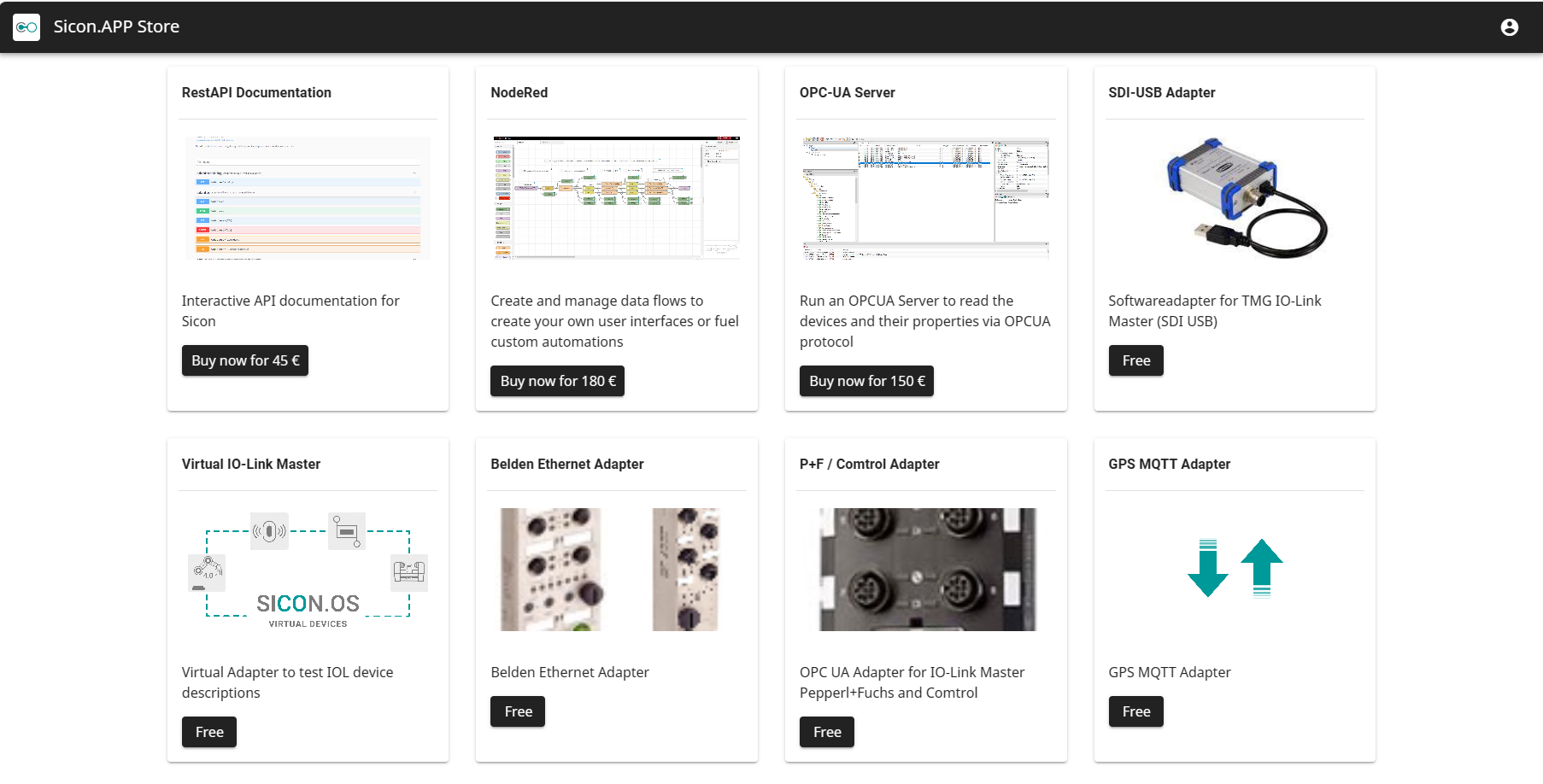This screenshot has width=1543, height=784.
Task: Click the Virtual IO-Link Master SICON.OS diagram
Action: 308,570
